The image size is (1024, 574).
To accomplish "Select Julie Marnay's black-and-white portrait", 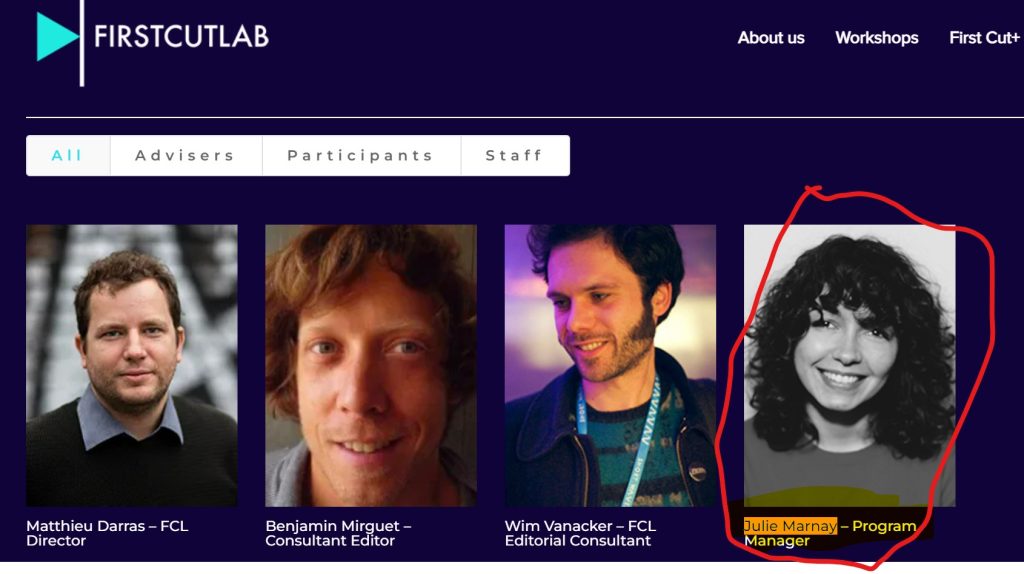I will [849, 365].
